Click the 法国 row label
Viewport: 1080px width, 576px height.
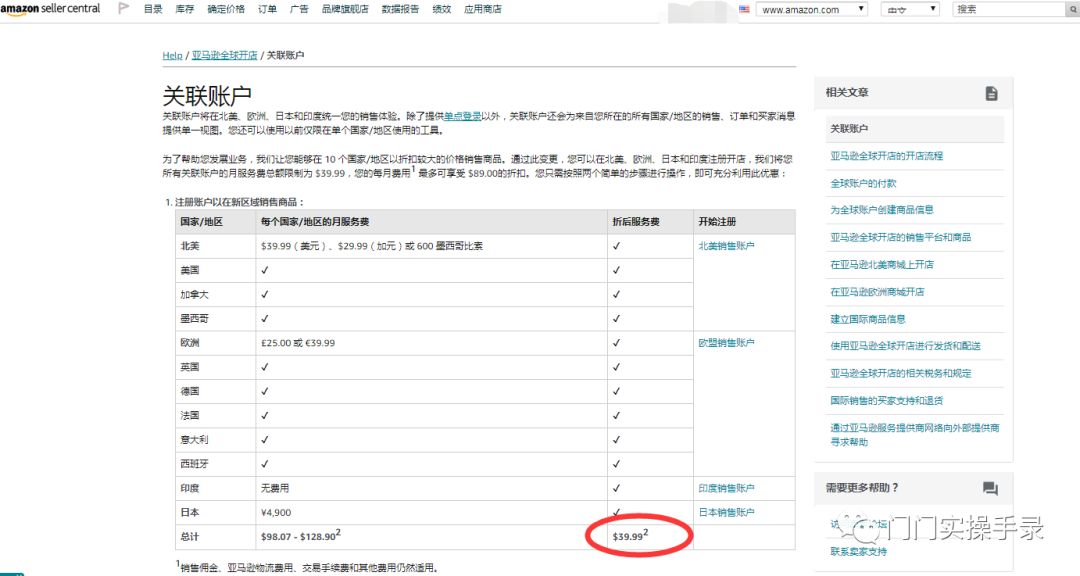(189, 415)
